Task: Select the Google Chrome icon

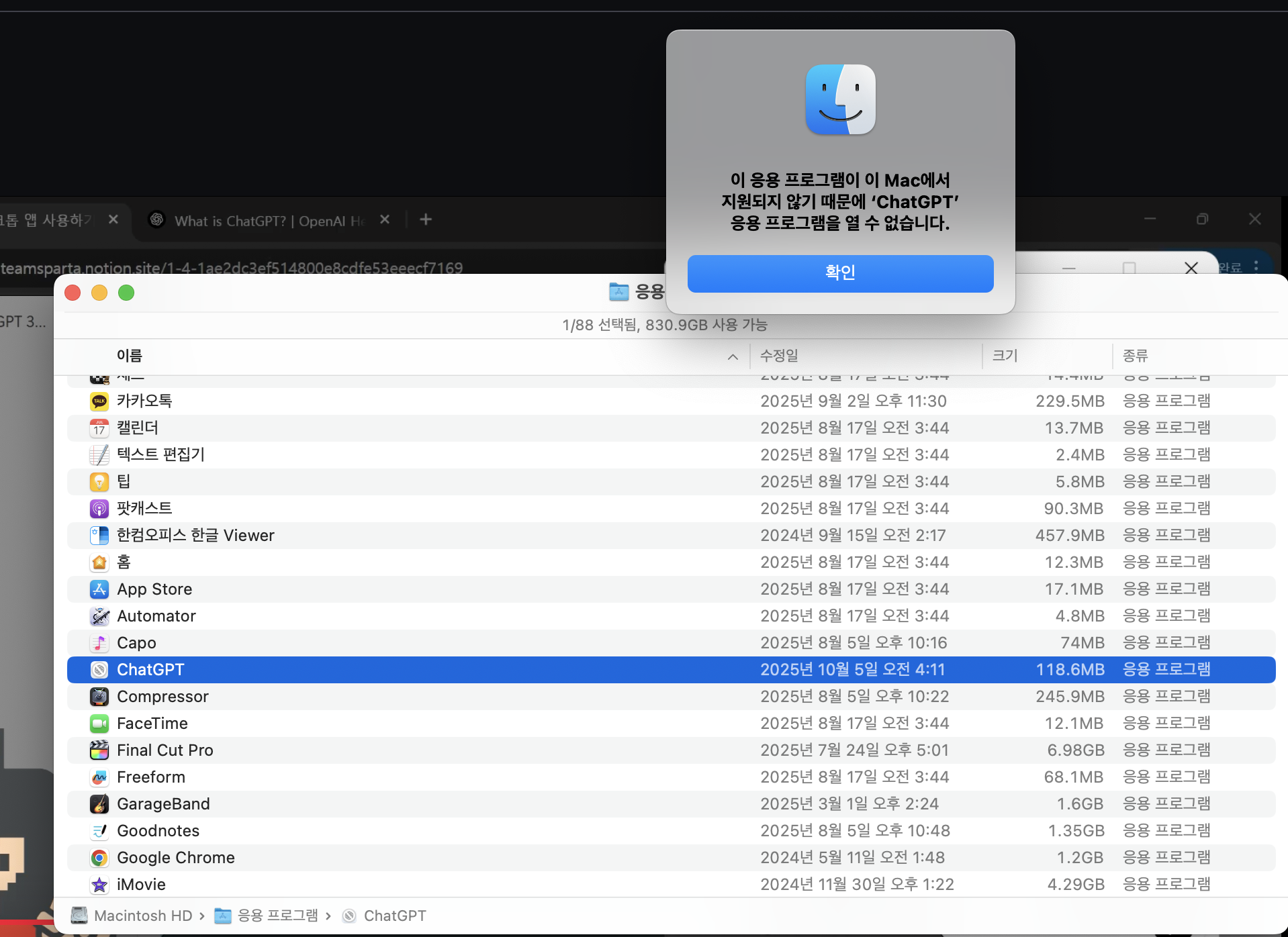Action: point(99,858)
